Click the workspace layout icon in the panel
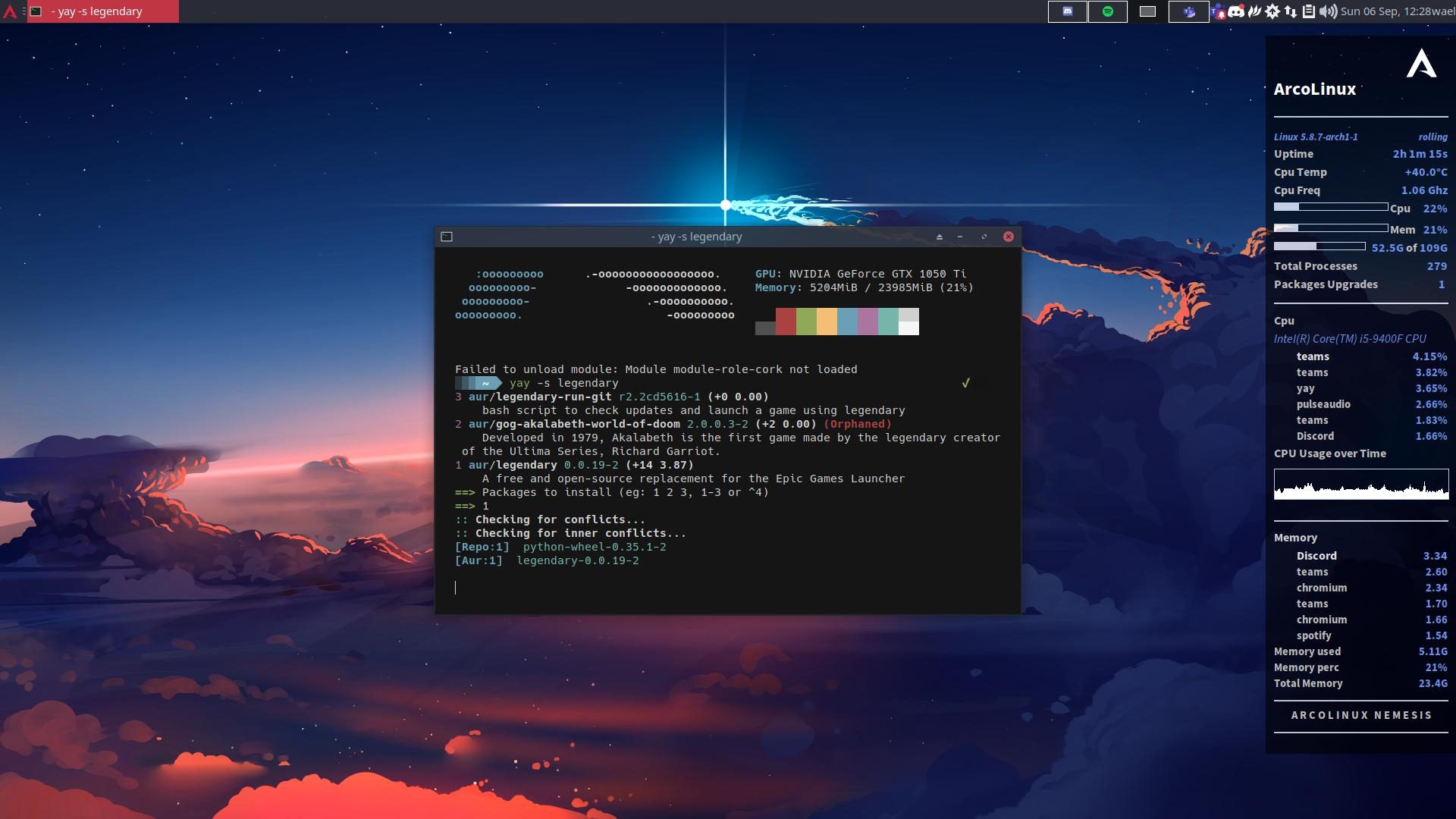Viewport: 1456px width, 819px height. pyautogui.click(x=24, y=11)
